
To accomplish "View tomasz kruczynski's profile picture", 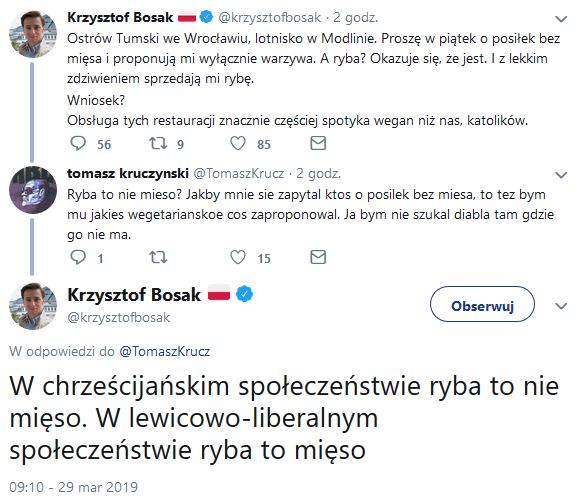I will (x=33, y=190).
